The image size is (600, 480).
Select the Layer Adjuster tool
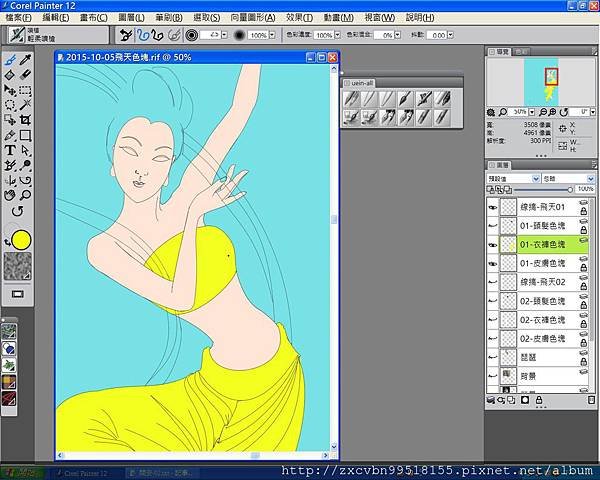tap(10, 90)
